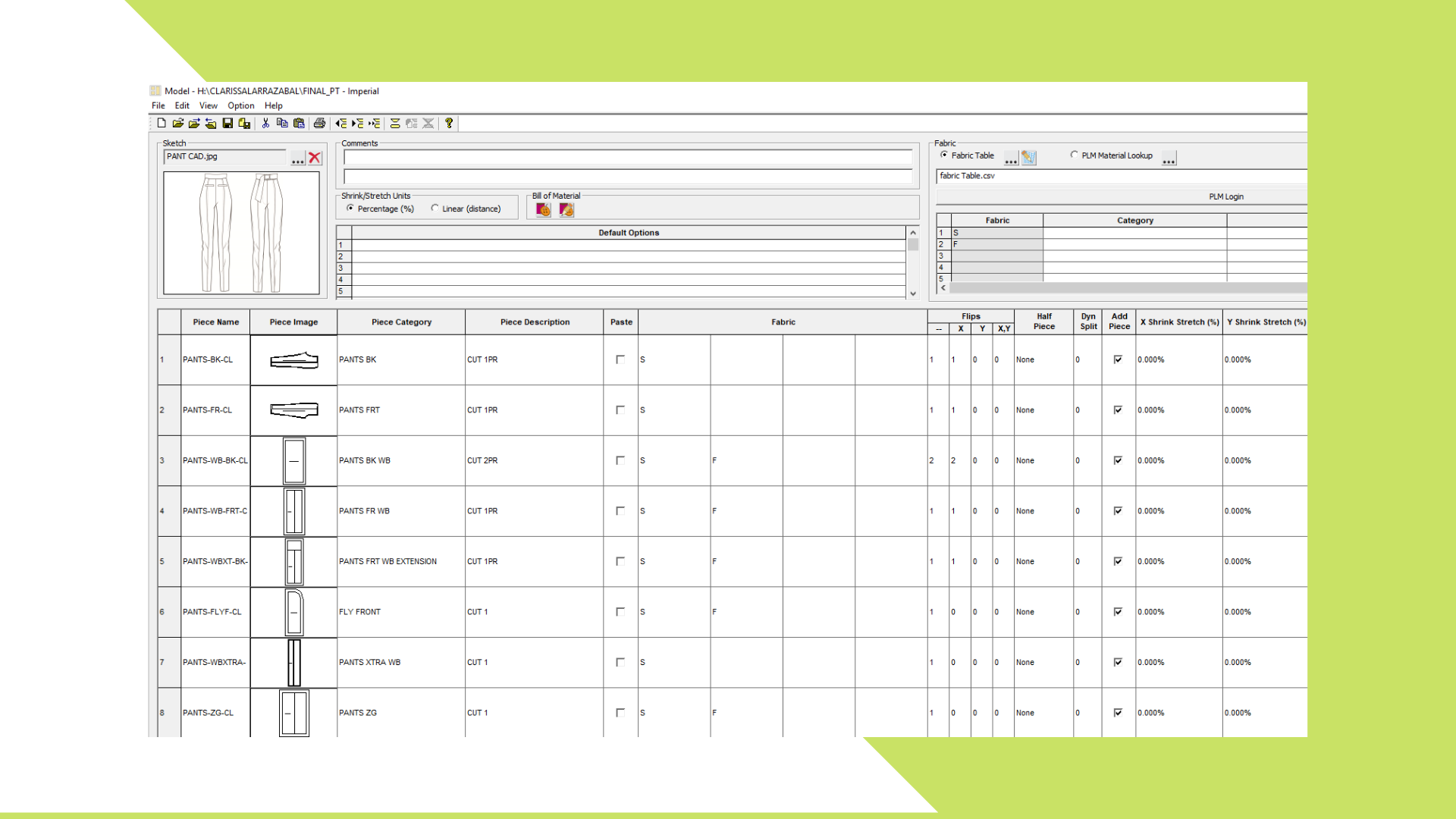Click the first Comments input field
Screen dimensions: 1456x819
[x=627, y=158]
